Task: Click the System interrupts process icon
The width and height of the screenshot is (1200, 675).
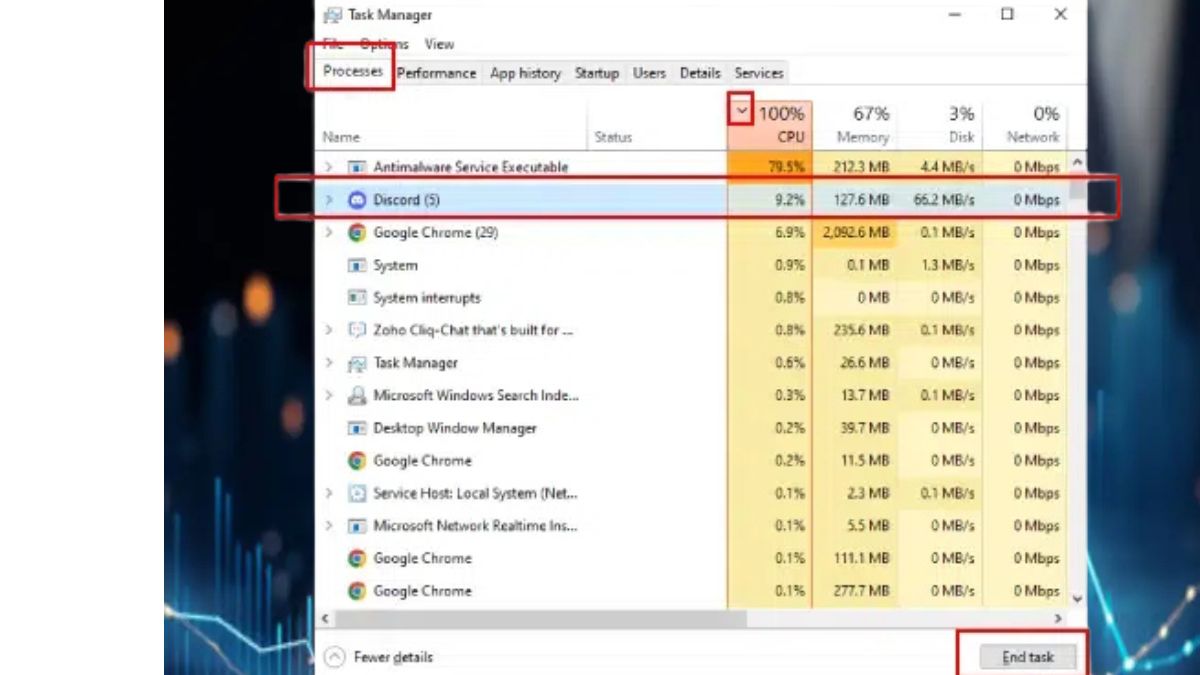Action: [357, 298]
